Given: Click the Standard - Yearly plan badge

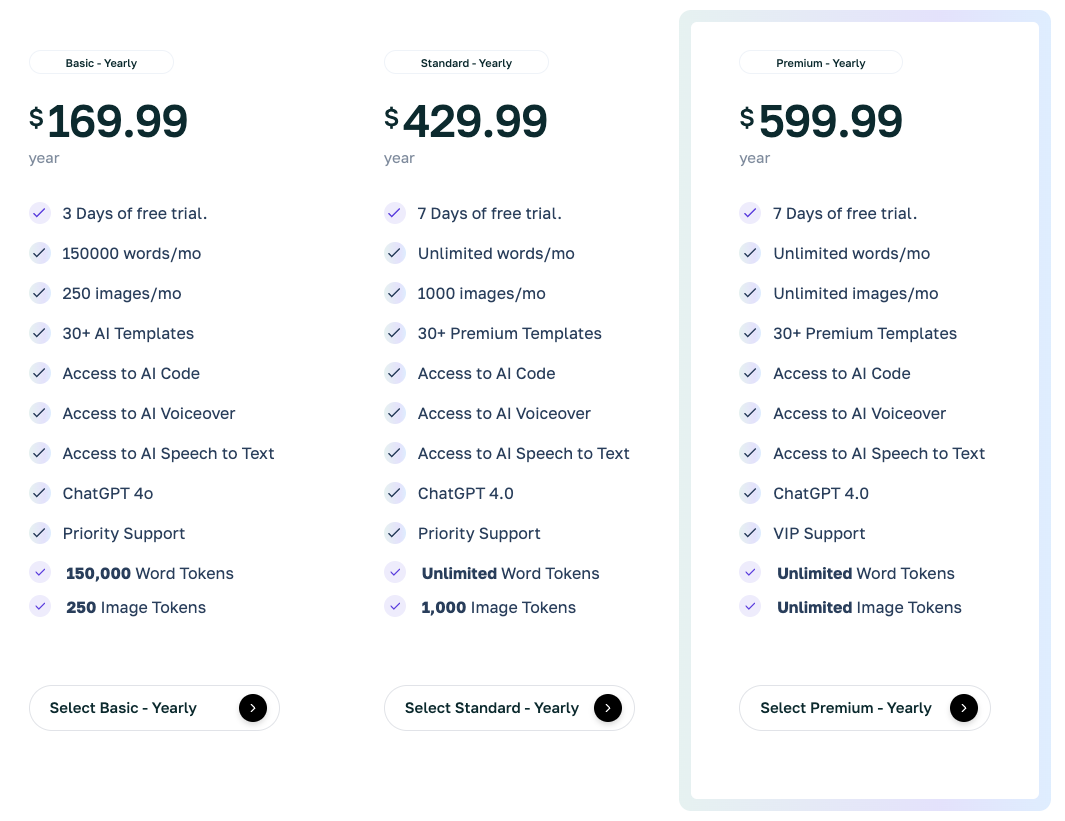Looking at the screenshot, I should (x=466, y=63).
